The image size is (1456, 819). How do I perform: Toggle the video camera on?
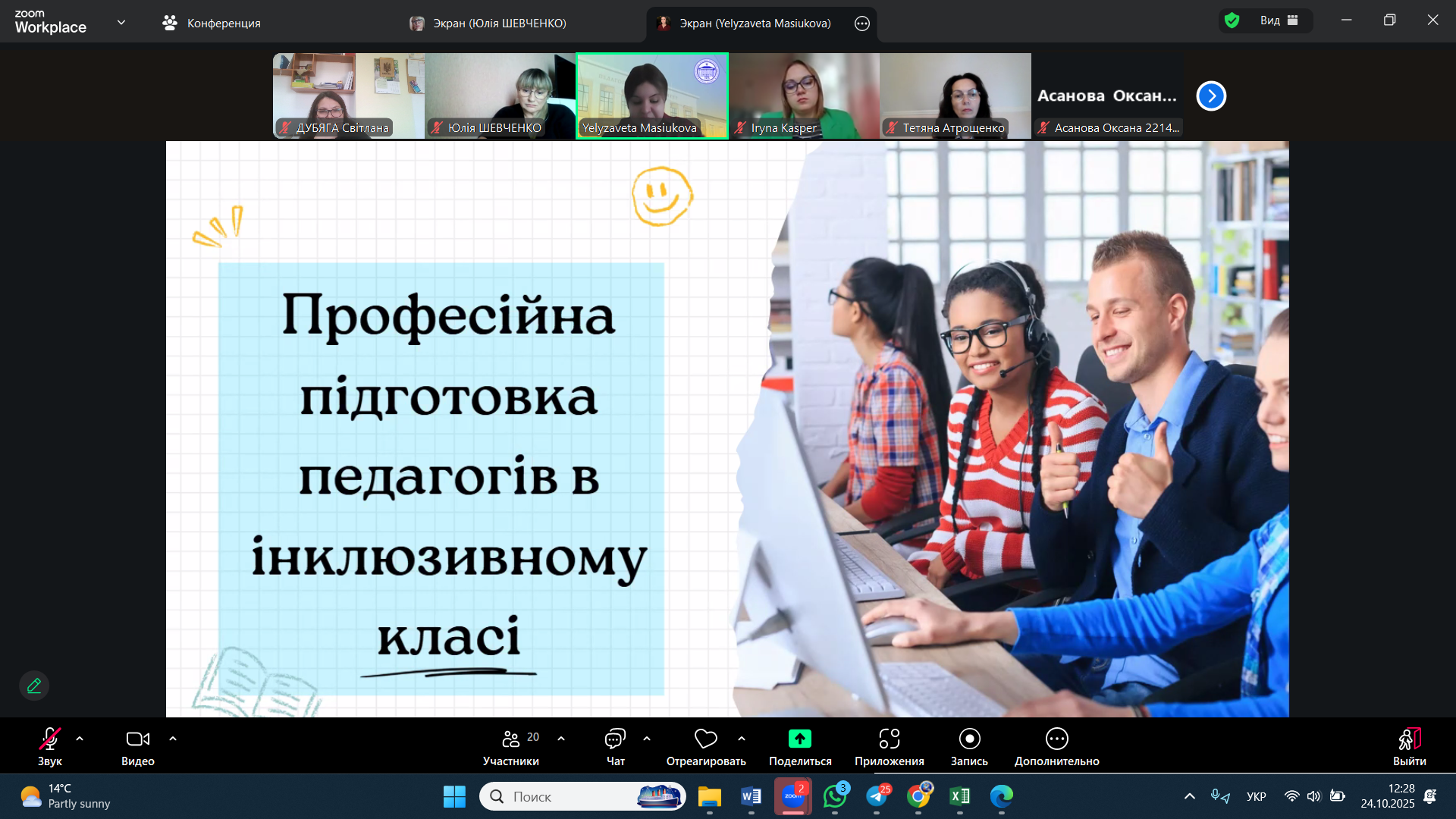coord(137,739)
